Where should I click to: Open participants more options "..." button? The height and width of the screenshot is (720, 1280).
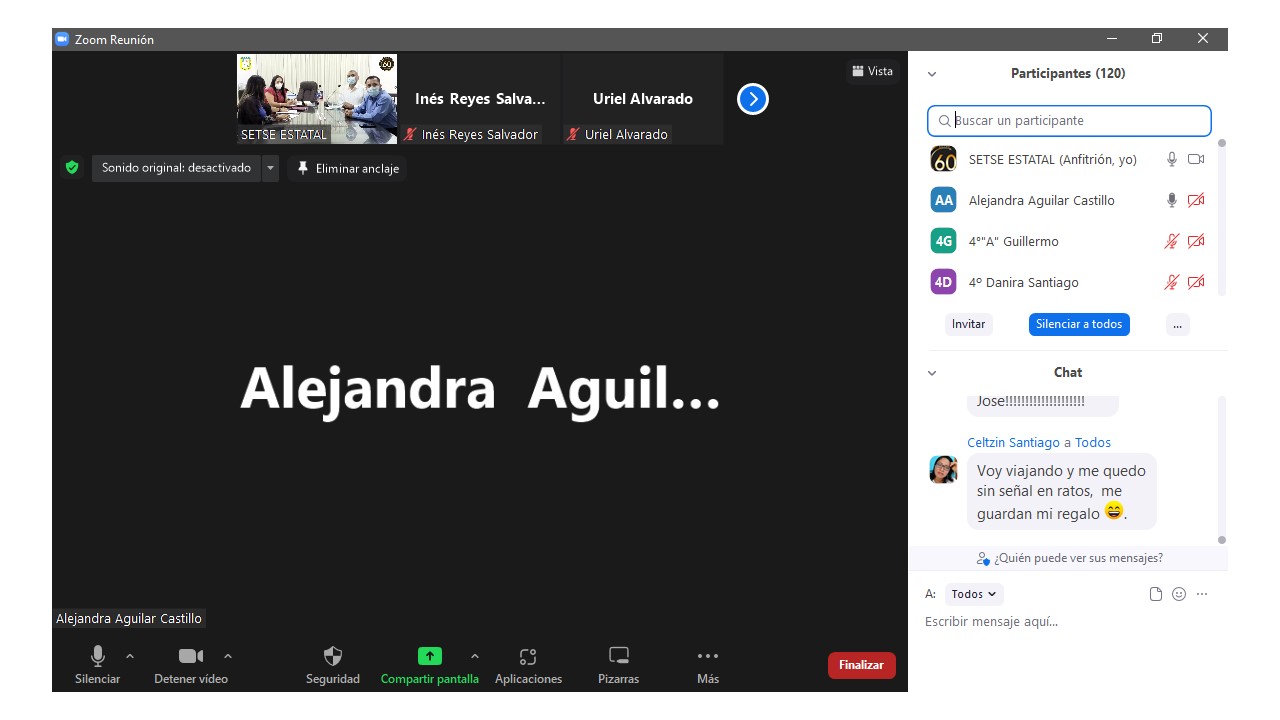pyautogui.click(x=1178, y=324)
